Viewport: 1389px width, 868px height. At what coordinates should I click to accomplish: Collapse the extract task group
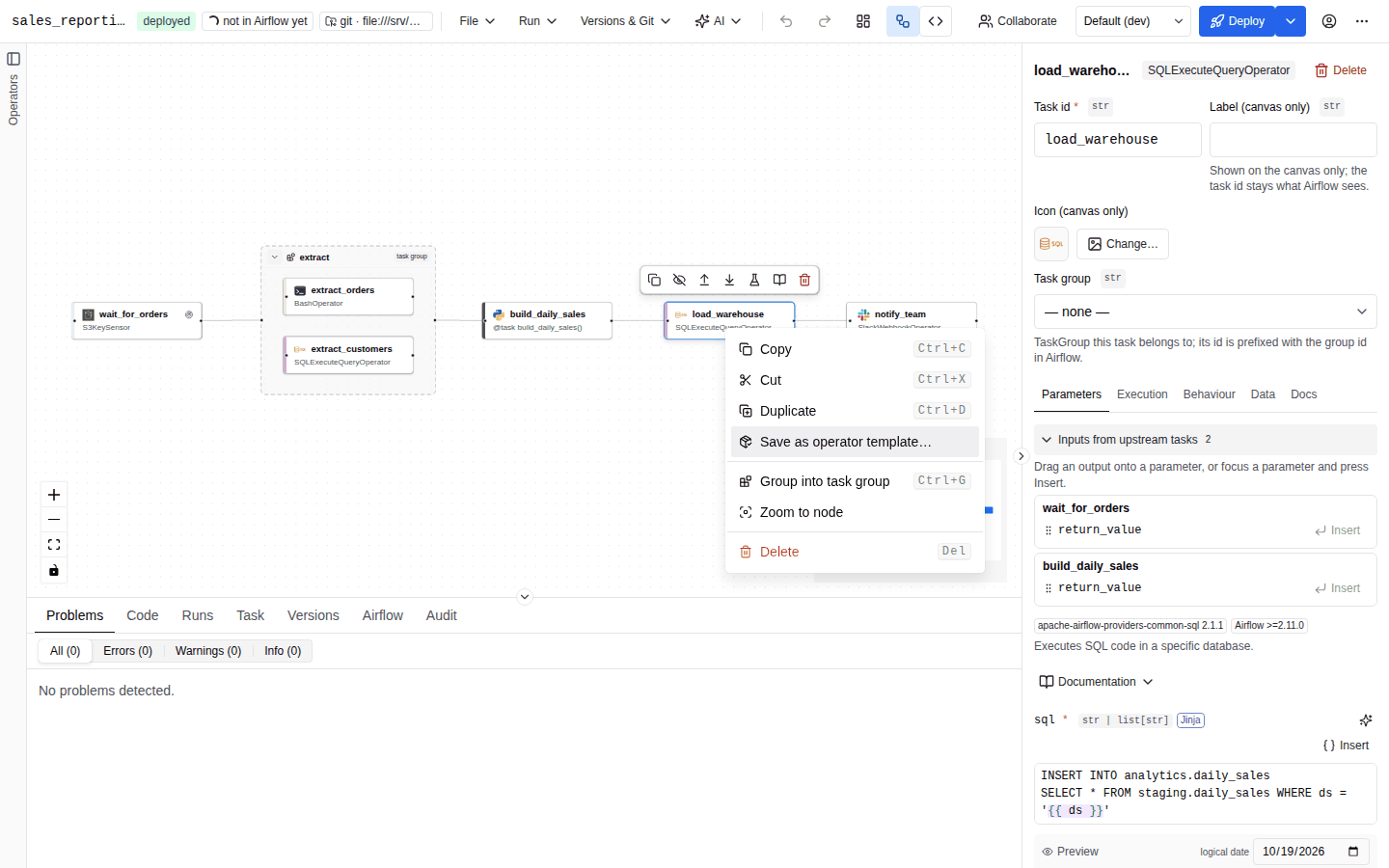coord(275,258)
